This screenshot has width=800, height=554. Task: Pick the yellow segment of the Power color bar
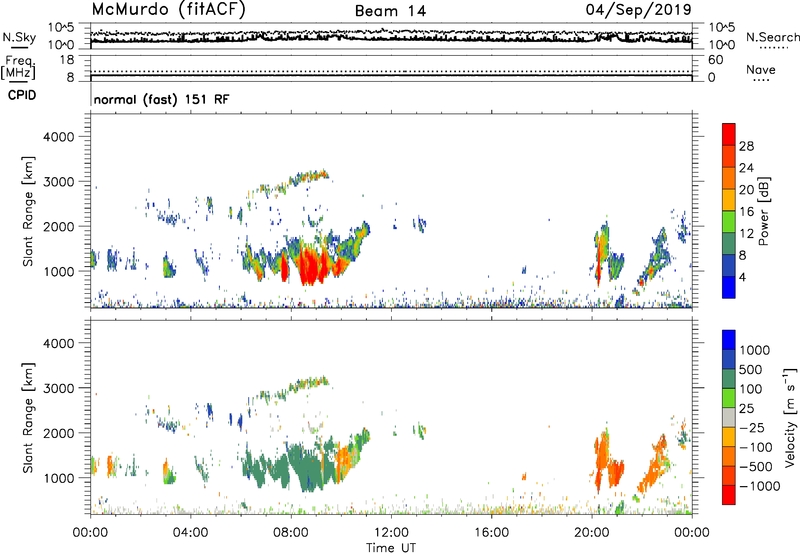(729, 200)
